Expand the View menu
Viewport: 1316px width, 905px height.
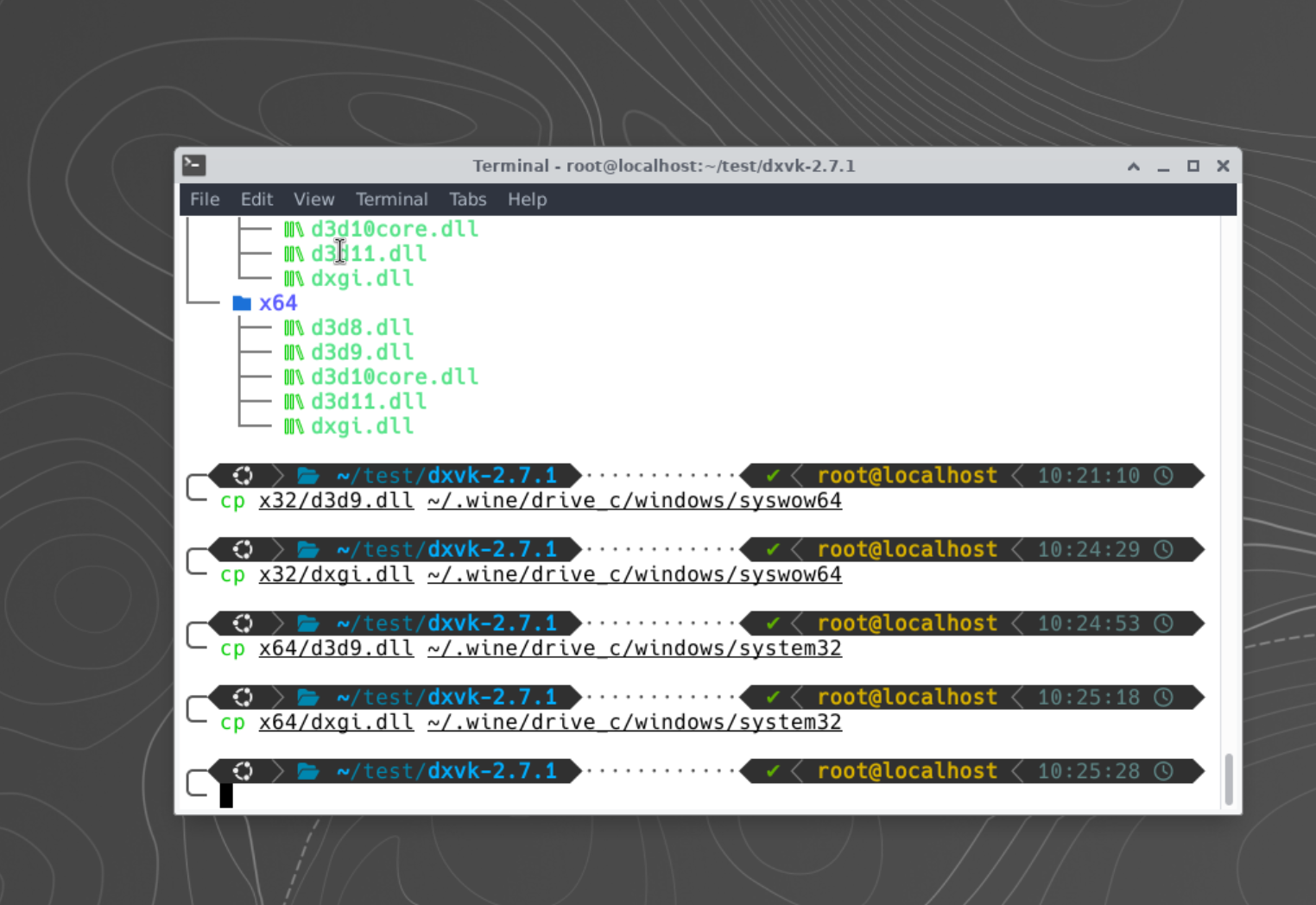click(313, 199)
